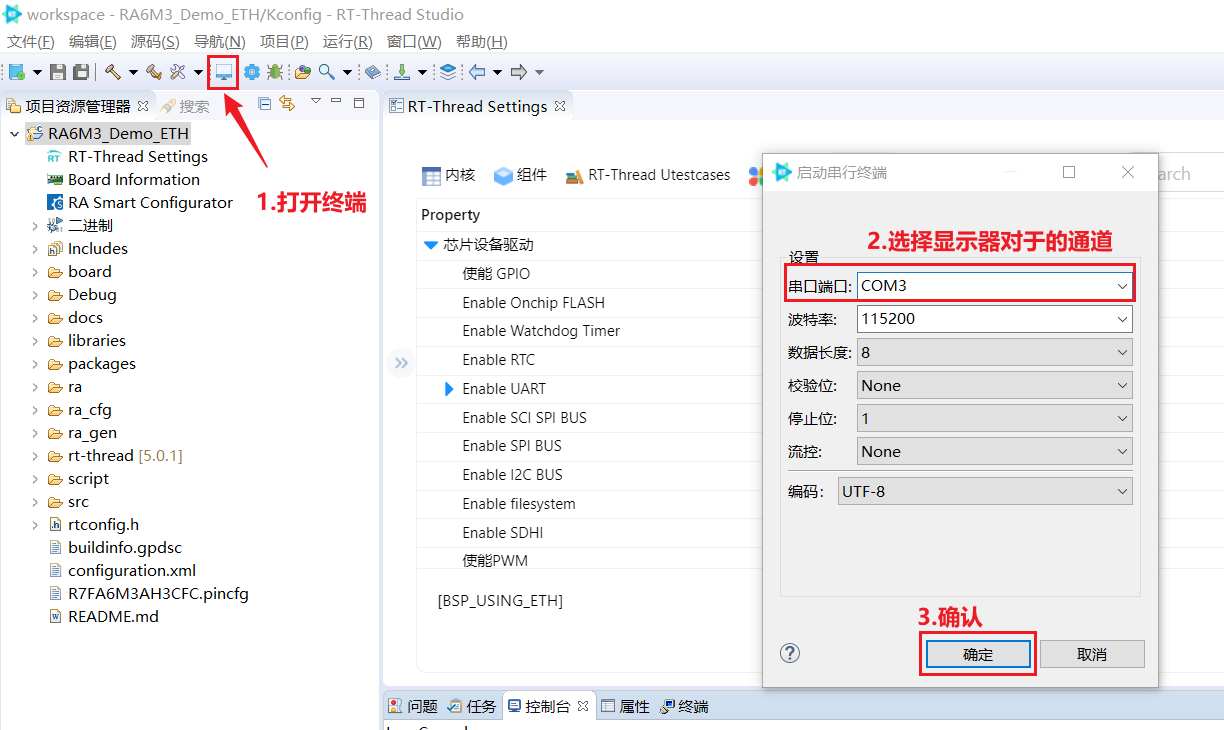Minimize the project explorer panel
Image resolution: width=1224 pixels, height=730 pixels.
pos(338,102)
